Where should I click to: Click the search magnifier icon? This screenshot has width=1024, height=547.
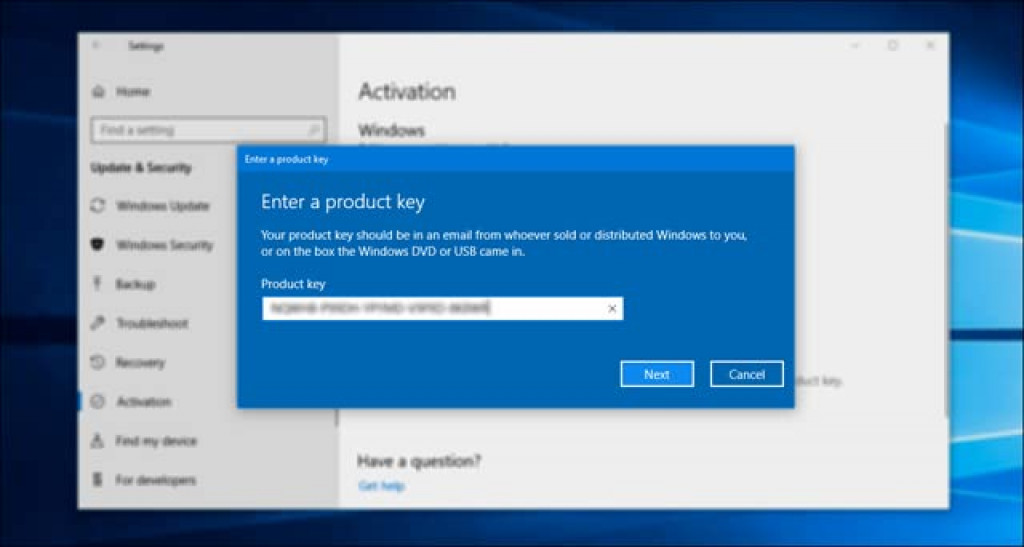[313, 131]
